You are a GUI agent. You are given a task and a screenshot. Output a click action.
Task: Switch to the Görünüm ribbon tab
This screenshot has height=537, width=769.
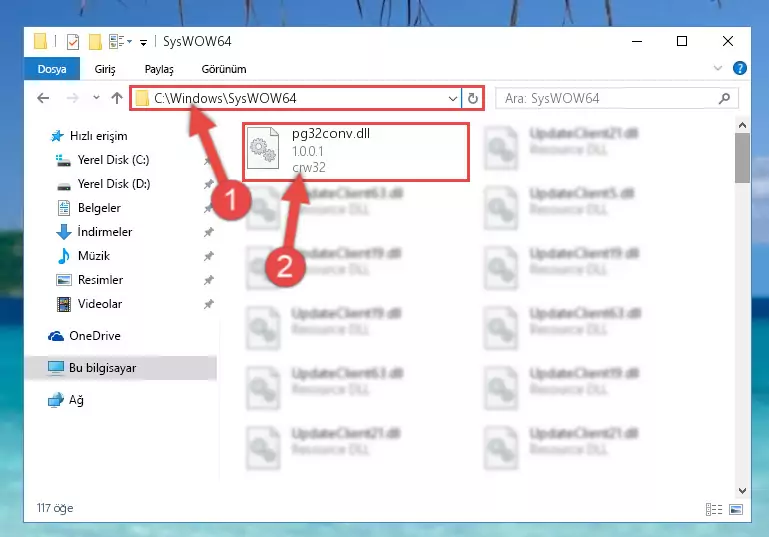pyautogui.click(x=224, y=69)
